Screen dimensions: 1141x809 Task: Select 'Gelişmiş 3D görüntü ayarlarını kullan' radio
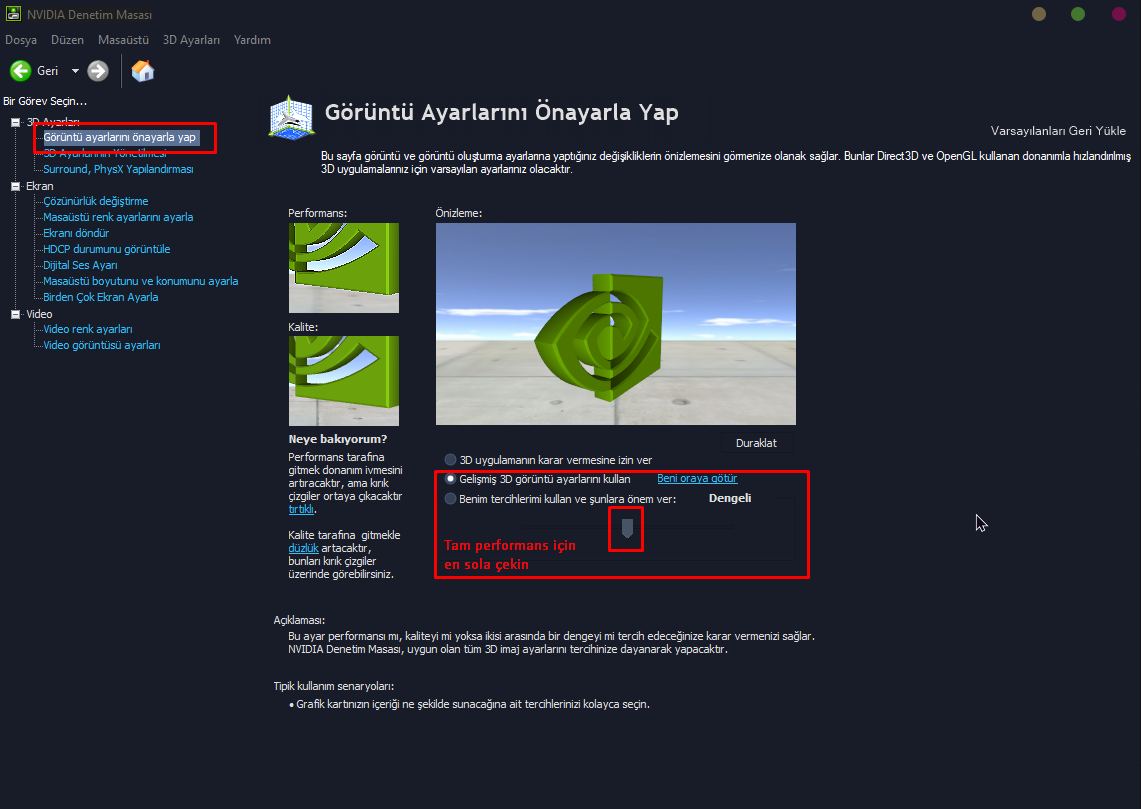450,479
